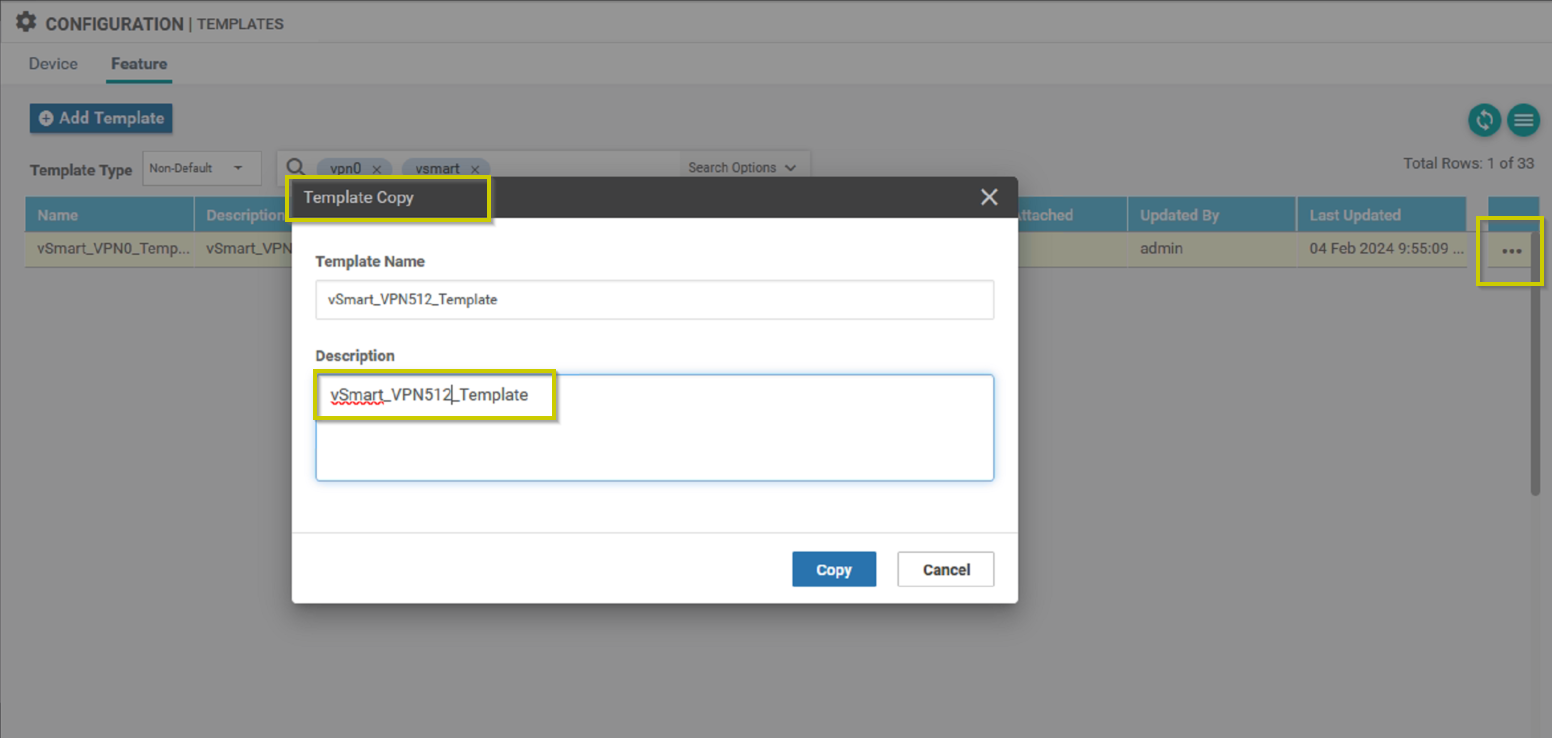Switch to the Device tab
This screenshot has width=1552, height=738.
point(53,64)
